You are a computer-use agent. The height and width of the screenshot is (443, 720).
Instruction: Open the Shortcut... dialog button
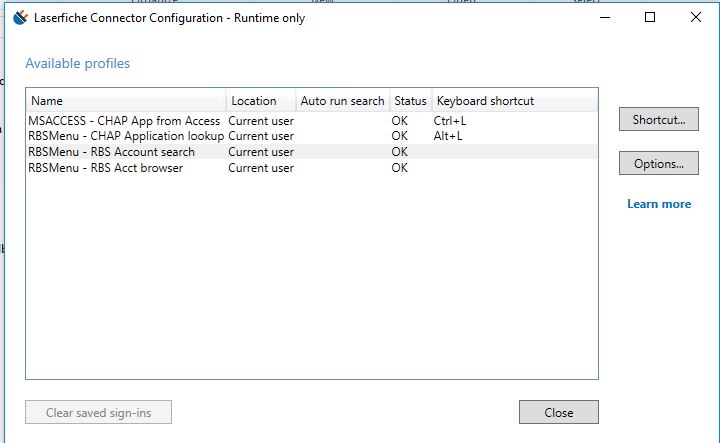point(658,119)
